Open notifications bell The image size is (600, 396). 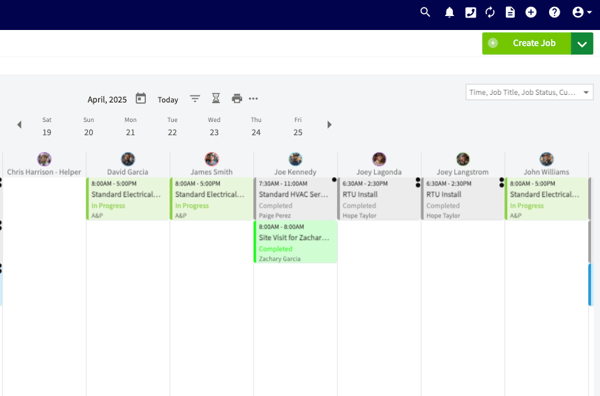pyautogui.click(x=449, y=13)
